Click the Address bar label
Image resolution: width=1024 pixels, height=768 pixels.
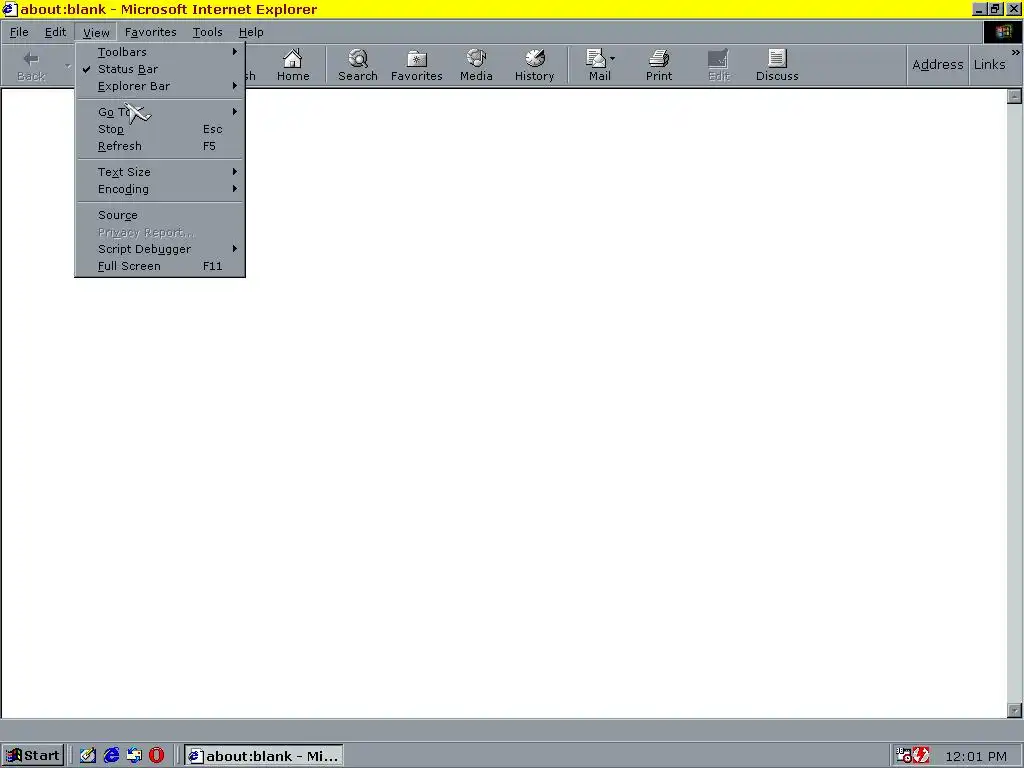click(x=937, y=65)
